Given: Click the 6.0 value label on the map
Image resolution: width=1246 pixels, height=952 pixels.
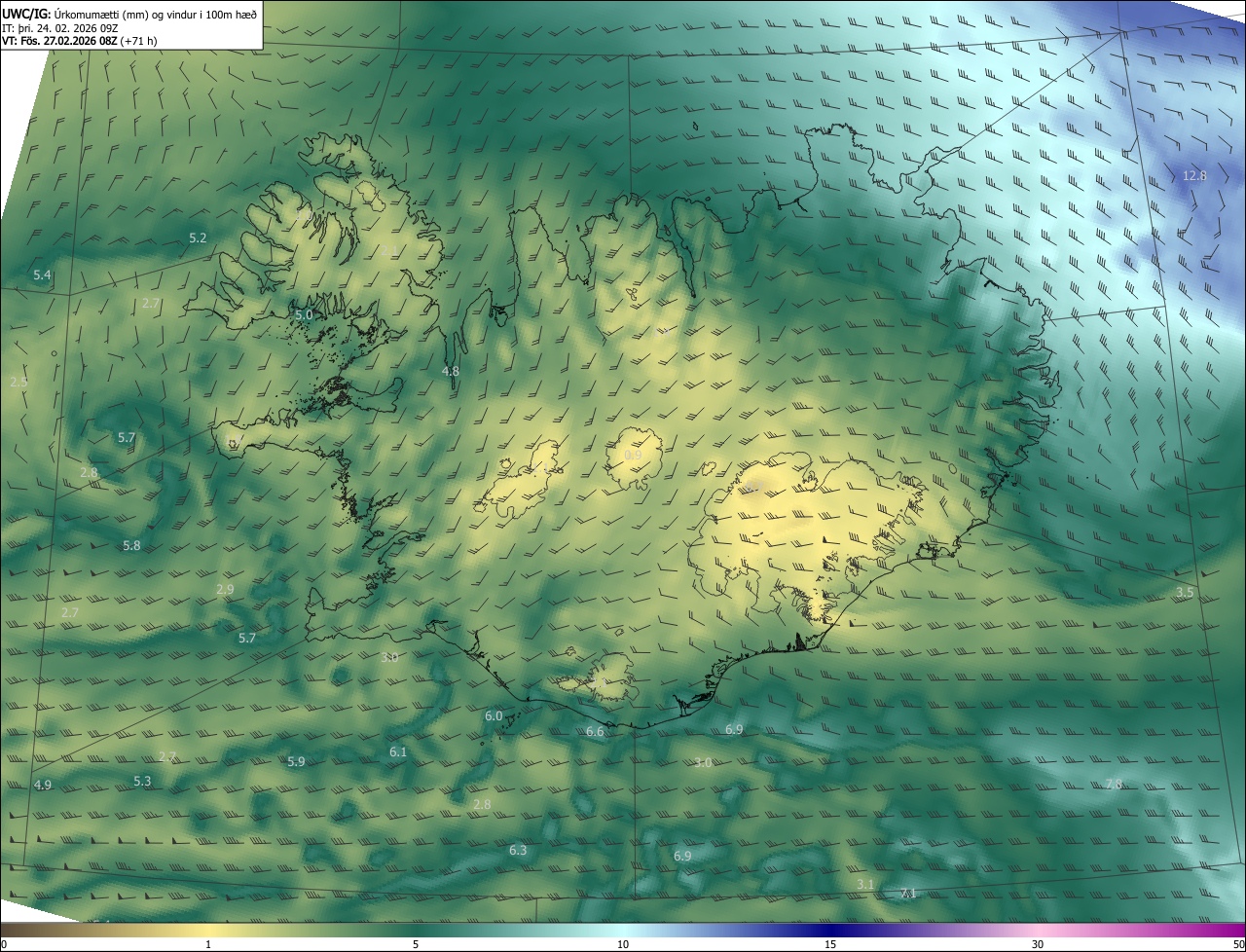Looking at the screenshot, I should click(494, 715).
